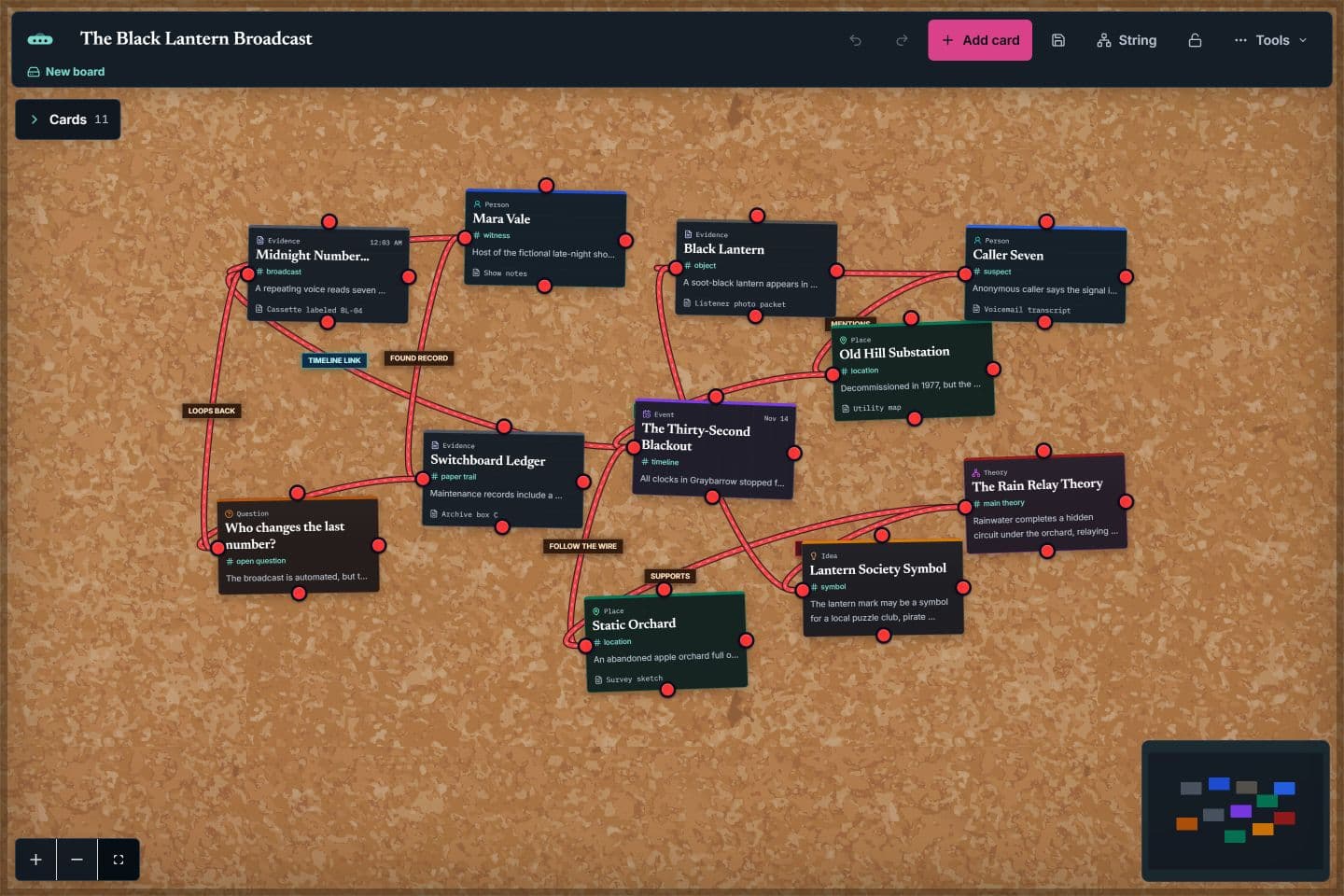Click the Midnight Number card title

tap(313, 255)
